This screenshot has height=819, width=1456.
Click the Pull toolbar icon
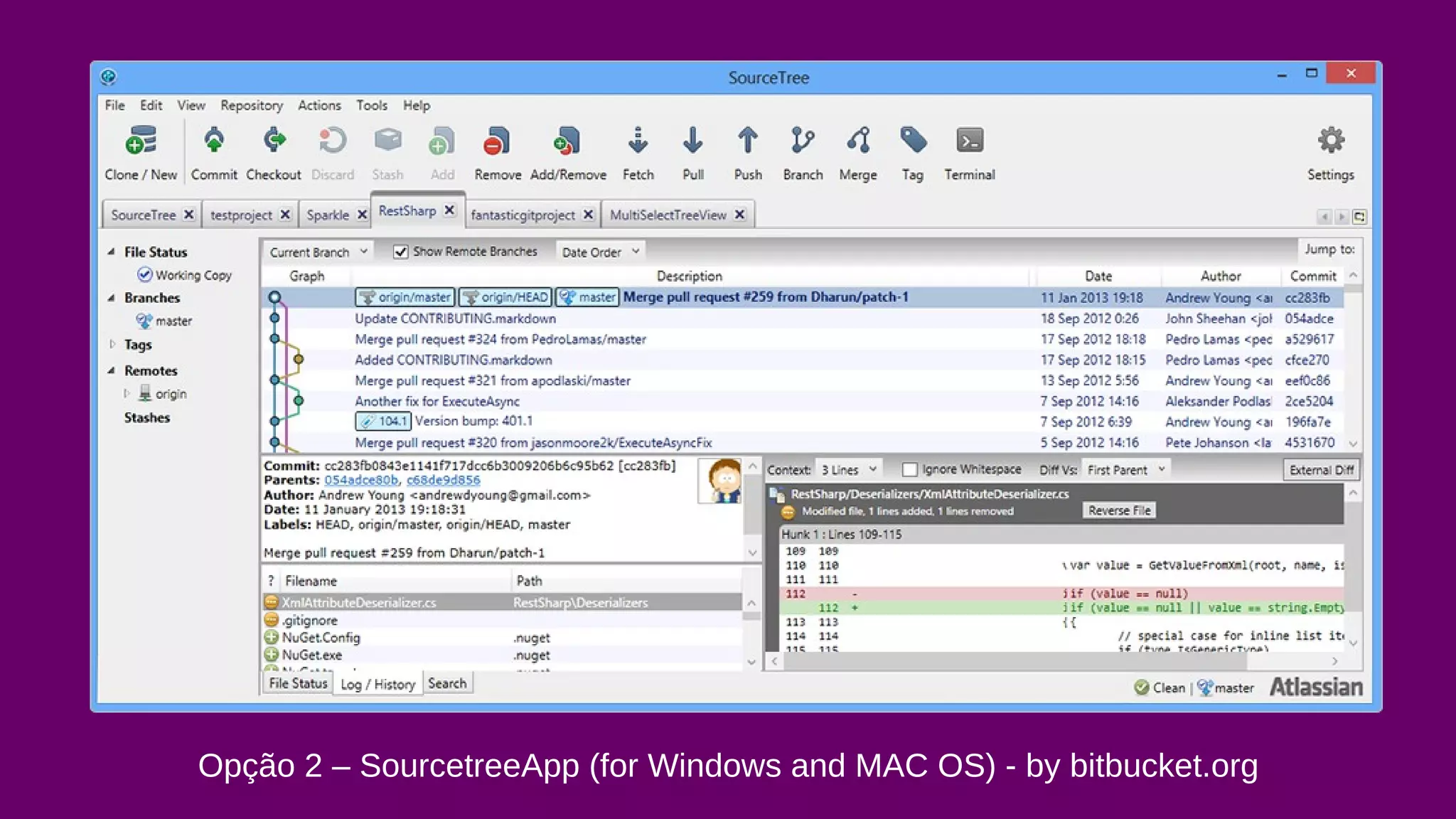pos(692,141)
